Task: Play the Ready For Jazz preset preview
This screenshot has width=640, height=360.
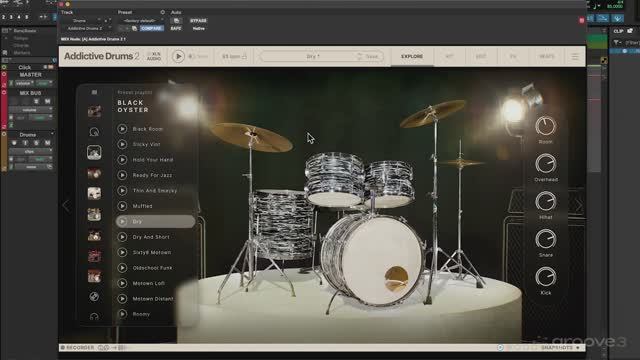Action: coord(122,175)
